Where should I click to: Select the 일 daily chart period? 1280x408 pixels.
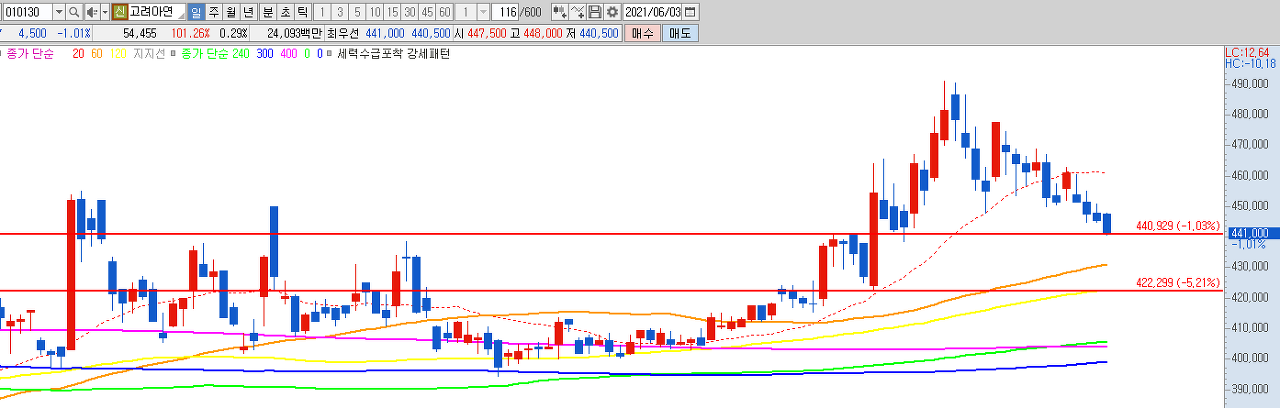196,12
